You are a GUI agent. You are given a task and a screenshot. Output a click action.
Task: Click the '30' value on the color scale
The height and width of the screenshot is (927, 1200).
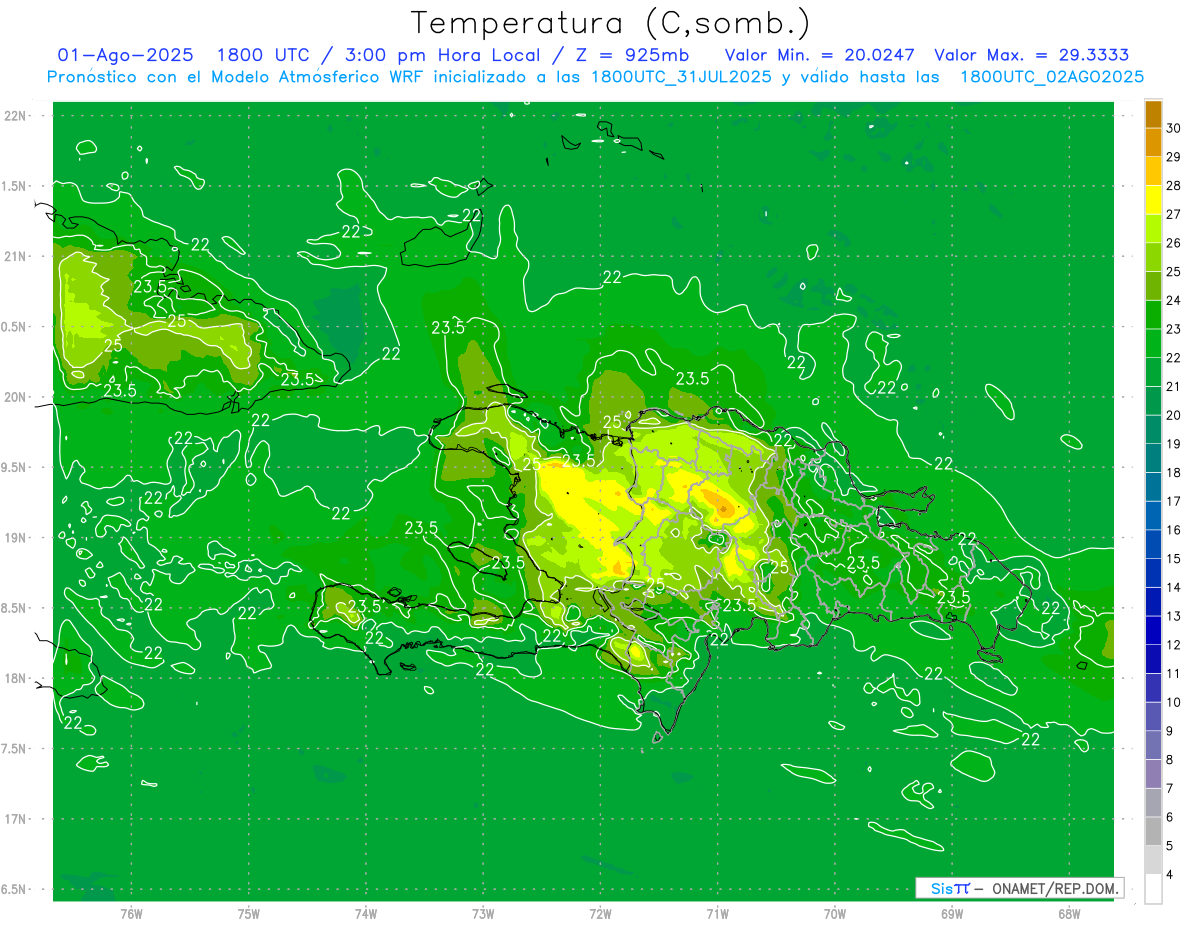pos(1175,128)
